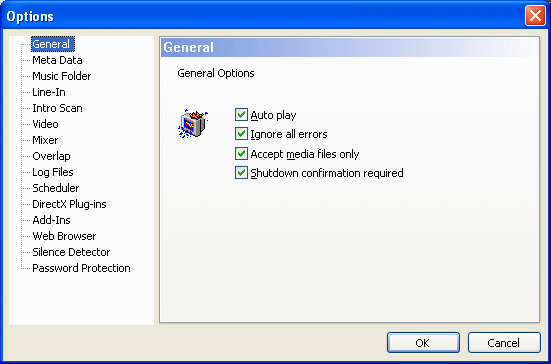Disable the Auto play checkbox
The height and width of the screenshot is (364, 551).
pyautogui.click(x=241, y=115)
